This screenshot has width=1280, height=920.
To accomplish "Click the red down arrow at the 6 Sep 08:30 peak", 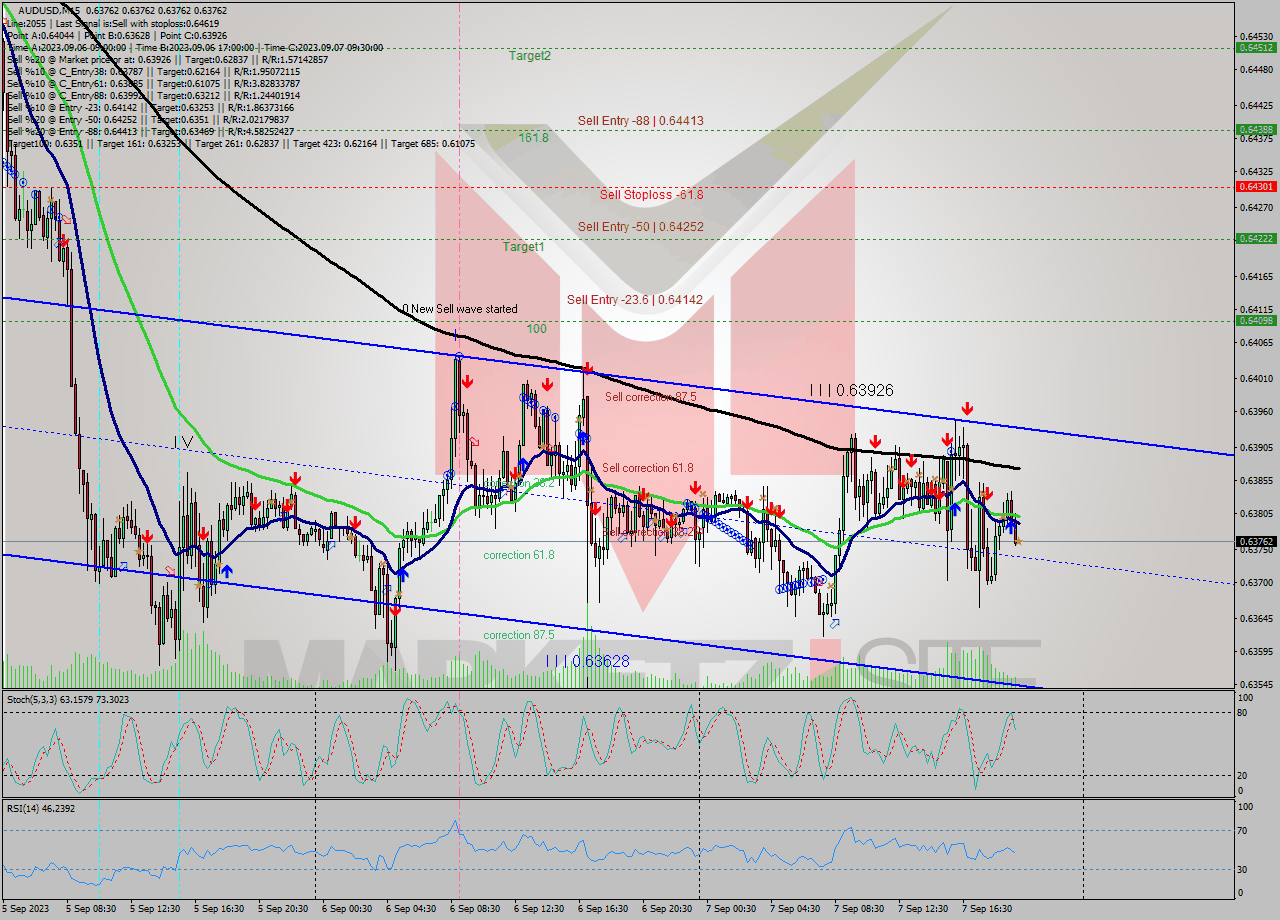I will pos(466,381).
